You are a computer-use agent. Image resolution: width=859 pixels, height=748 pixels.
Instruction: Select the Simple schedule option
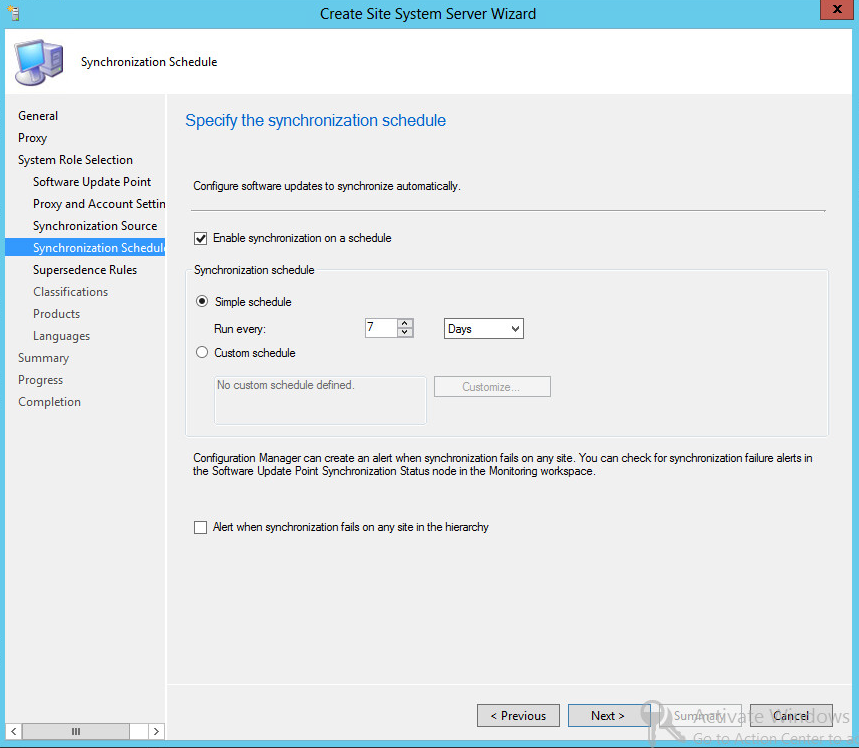pyautogui.click(x=201, y=301)
